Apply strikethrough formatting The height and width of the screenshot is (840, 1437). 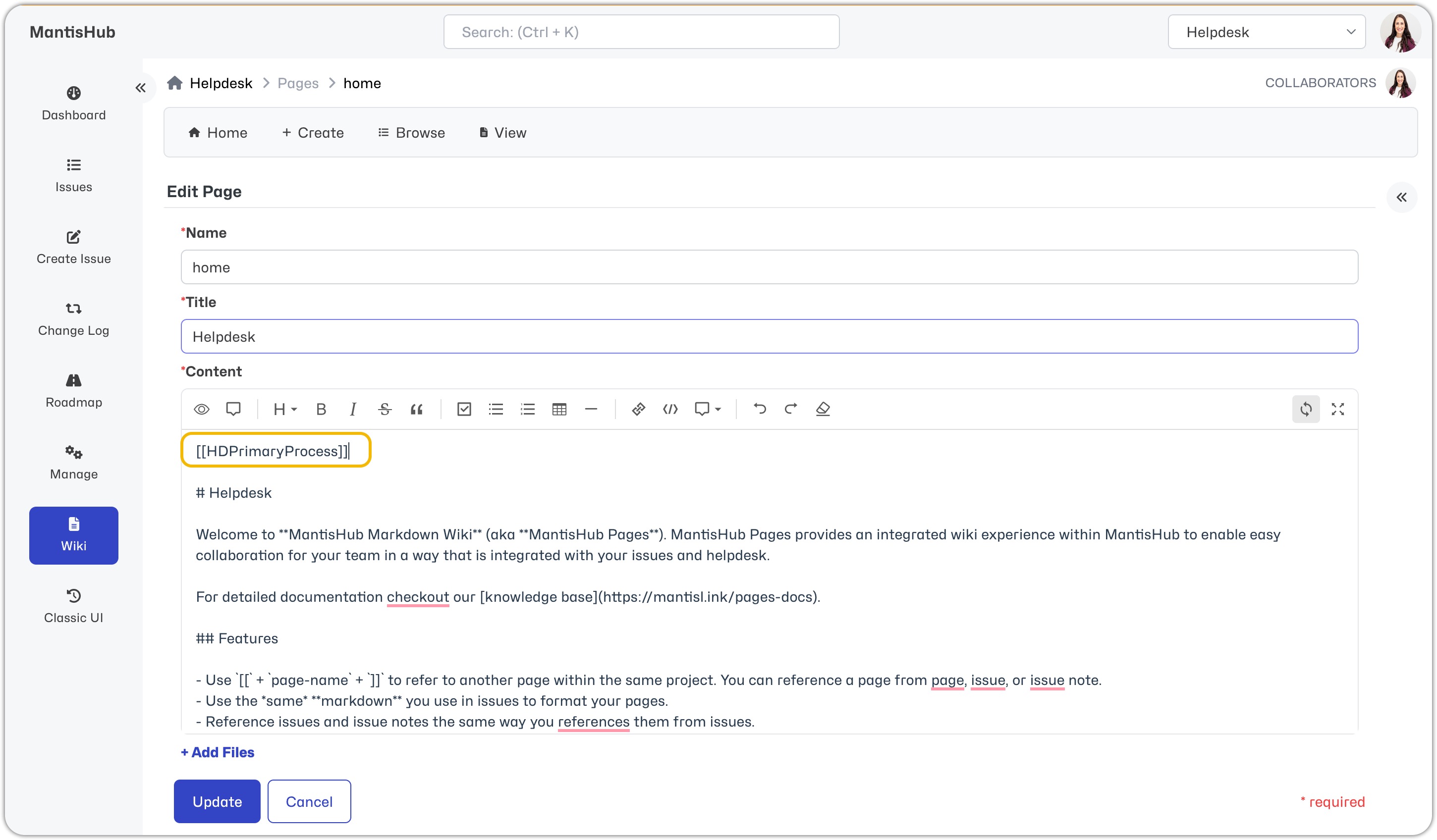coord(385,409)
